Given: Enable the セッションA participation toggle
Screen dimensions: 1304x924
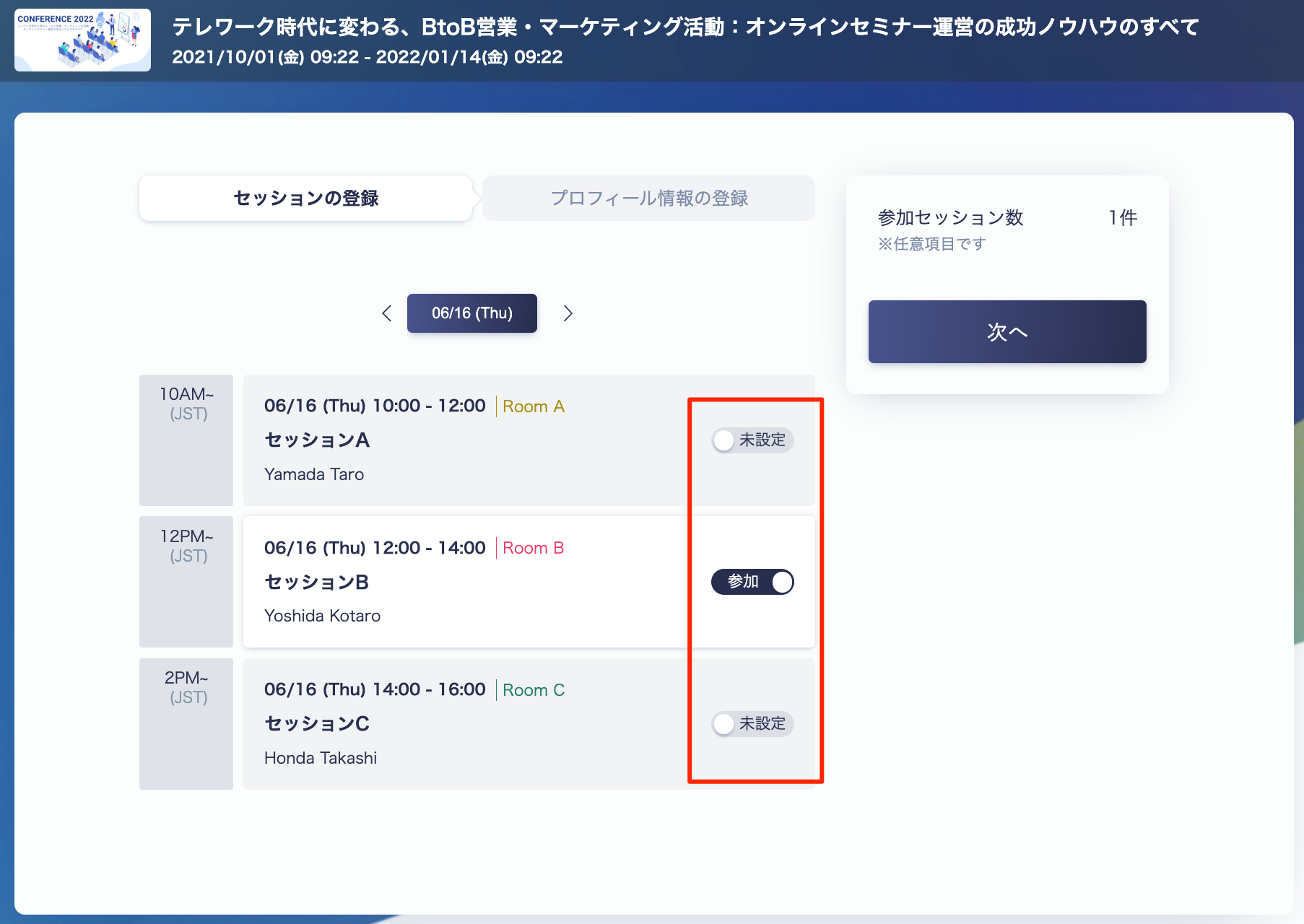Looking at the screenshot, I should point(752,440).
